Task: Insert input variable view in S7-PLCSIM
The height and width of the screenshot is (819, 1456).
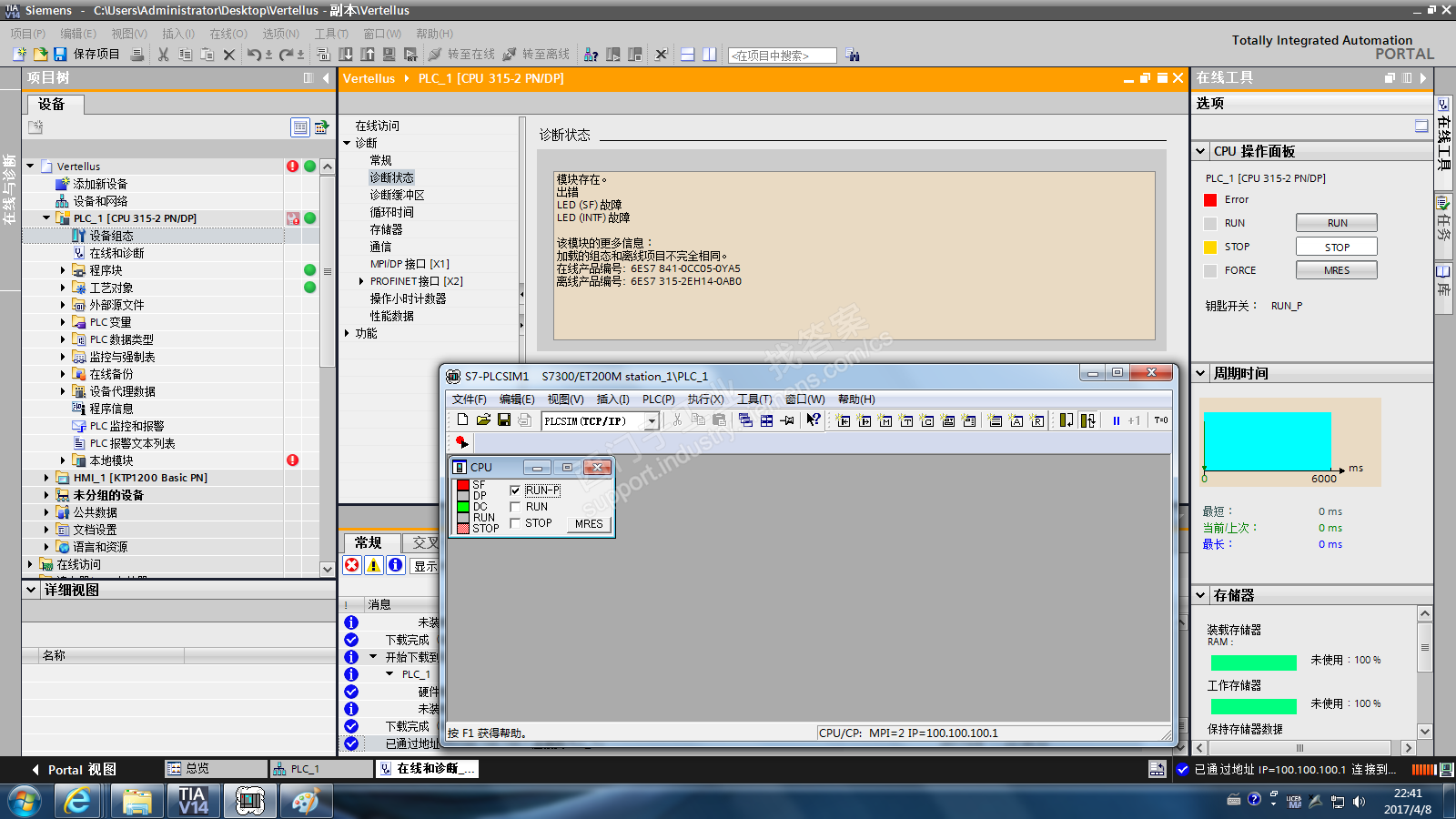Action: pyautogui.click(x=844, y=420)
